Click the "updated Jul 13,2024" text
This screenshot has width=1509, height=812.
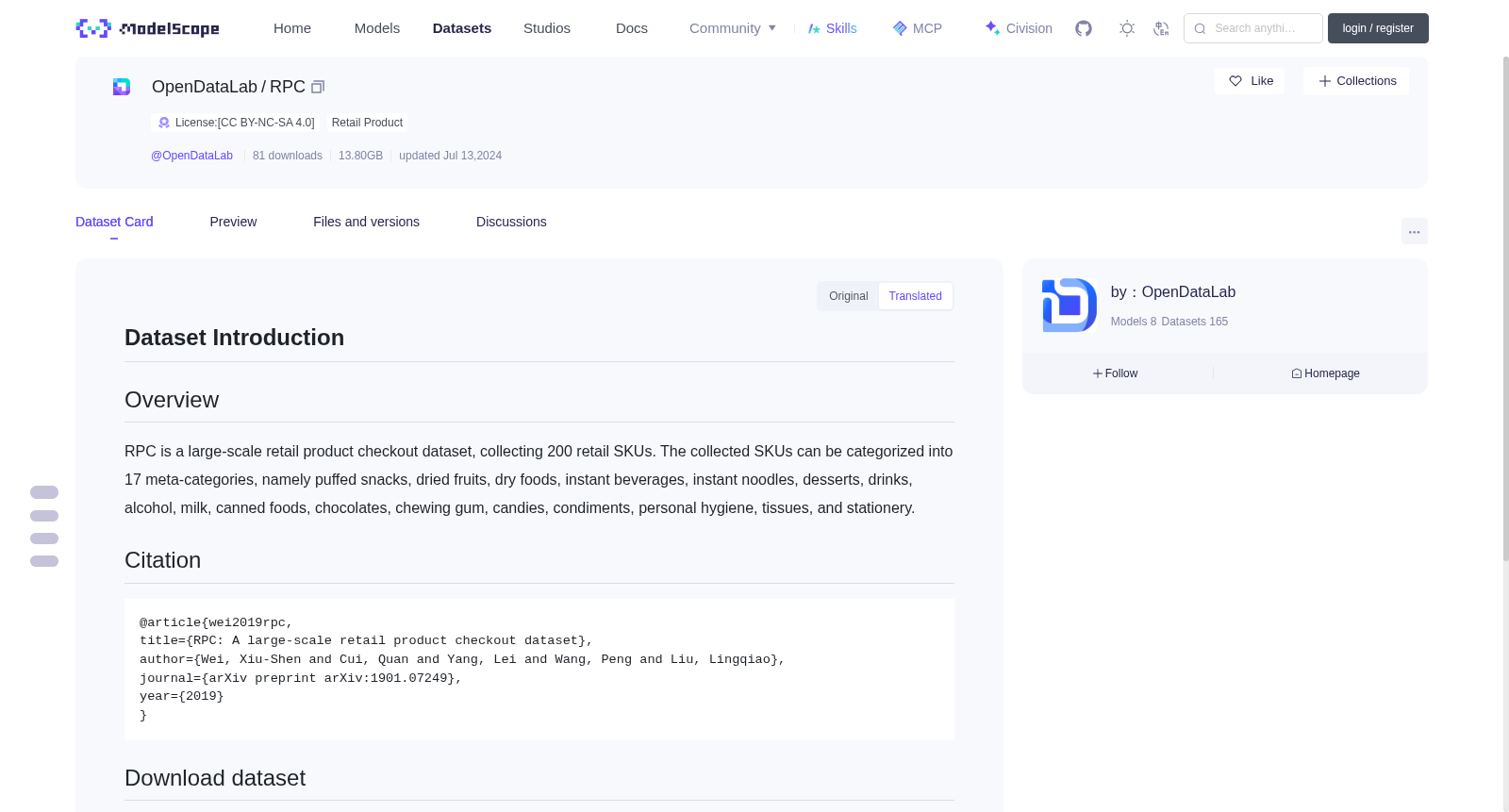coord(450,156)
